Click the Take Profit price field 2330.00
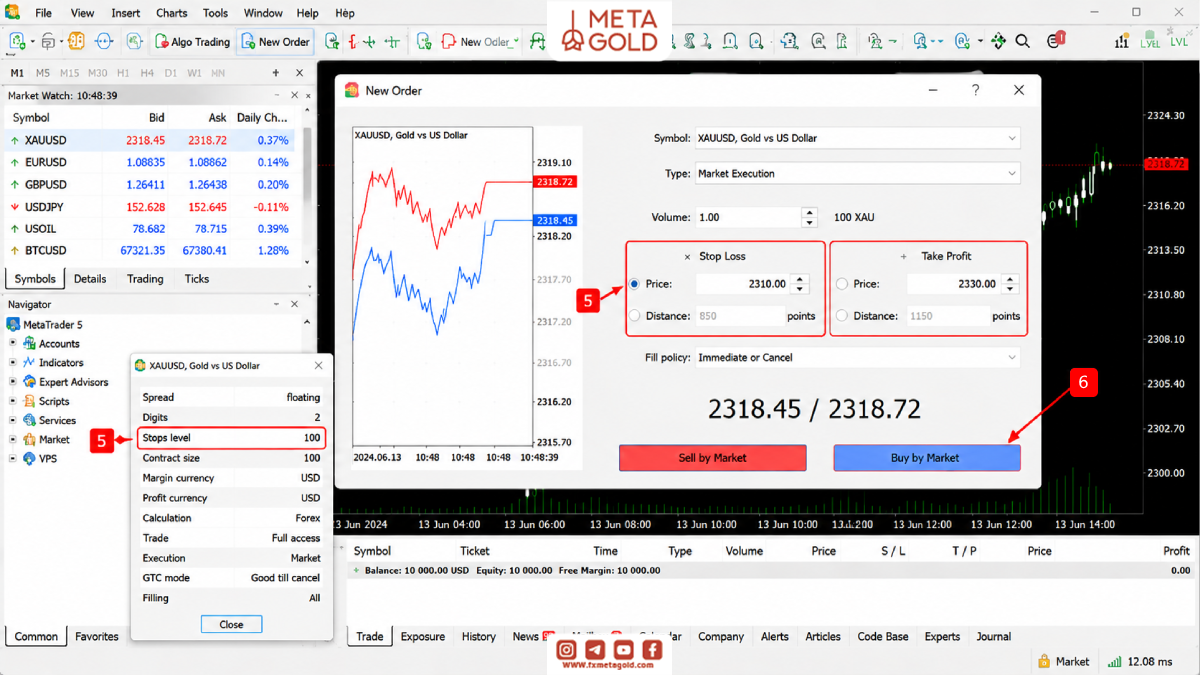Viewport: 1200px width, 675px height. point(954,284)
